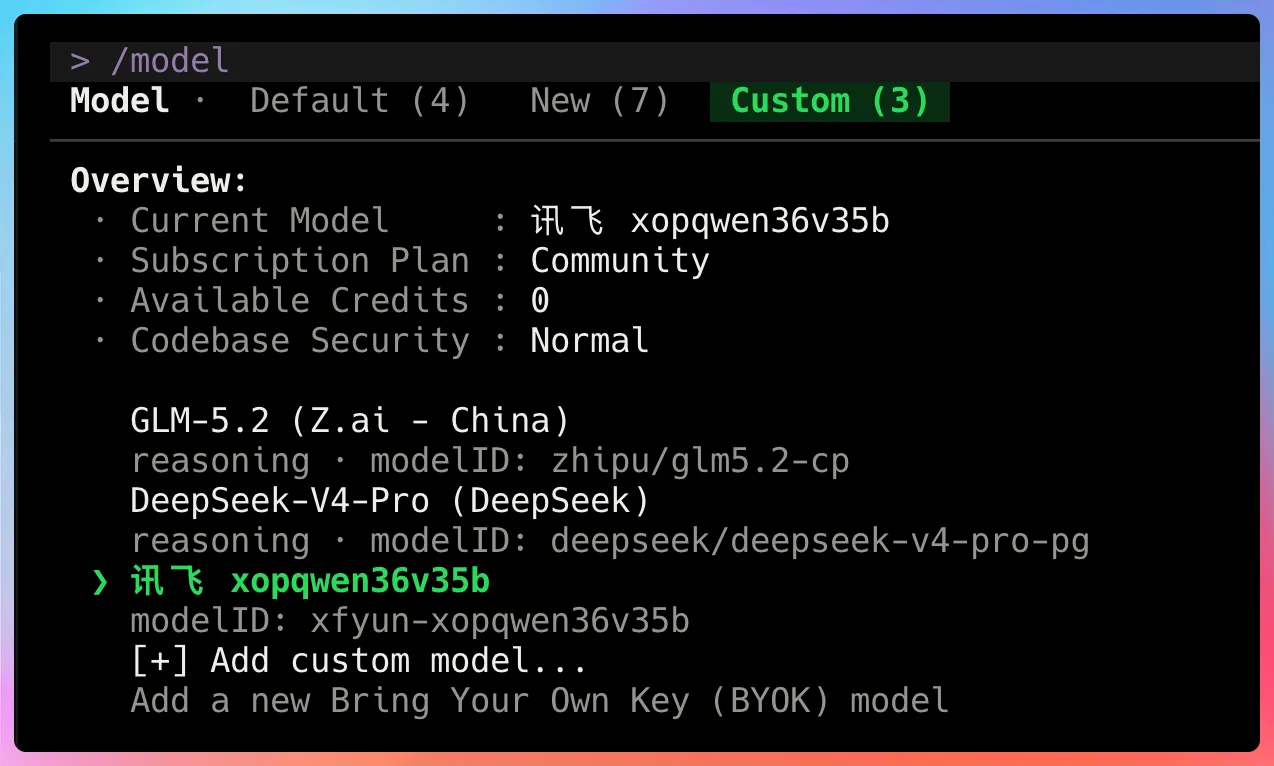
Task: Open the New (7) tab
Action: point(599,101)
